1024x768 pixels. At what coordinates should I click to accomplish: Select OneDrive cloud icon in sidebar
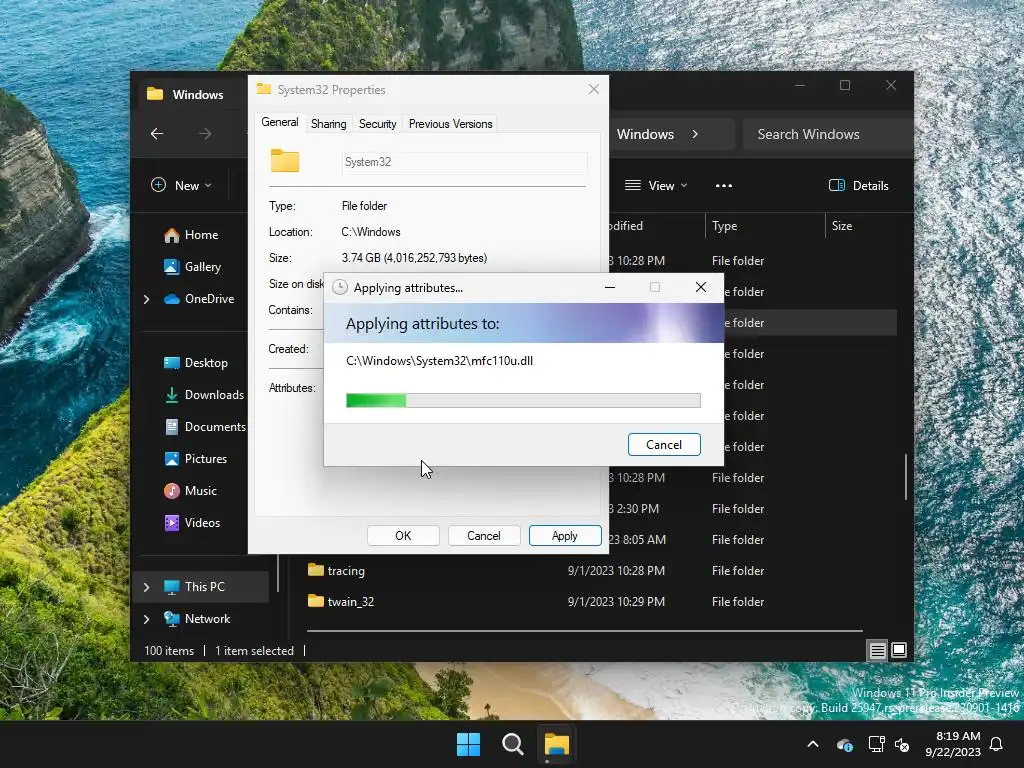172,299
